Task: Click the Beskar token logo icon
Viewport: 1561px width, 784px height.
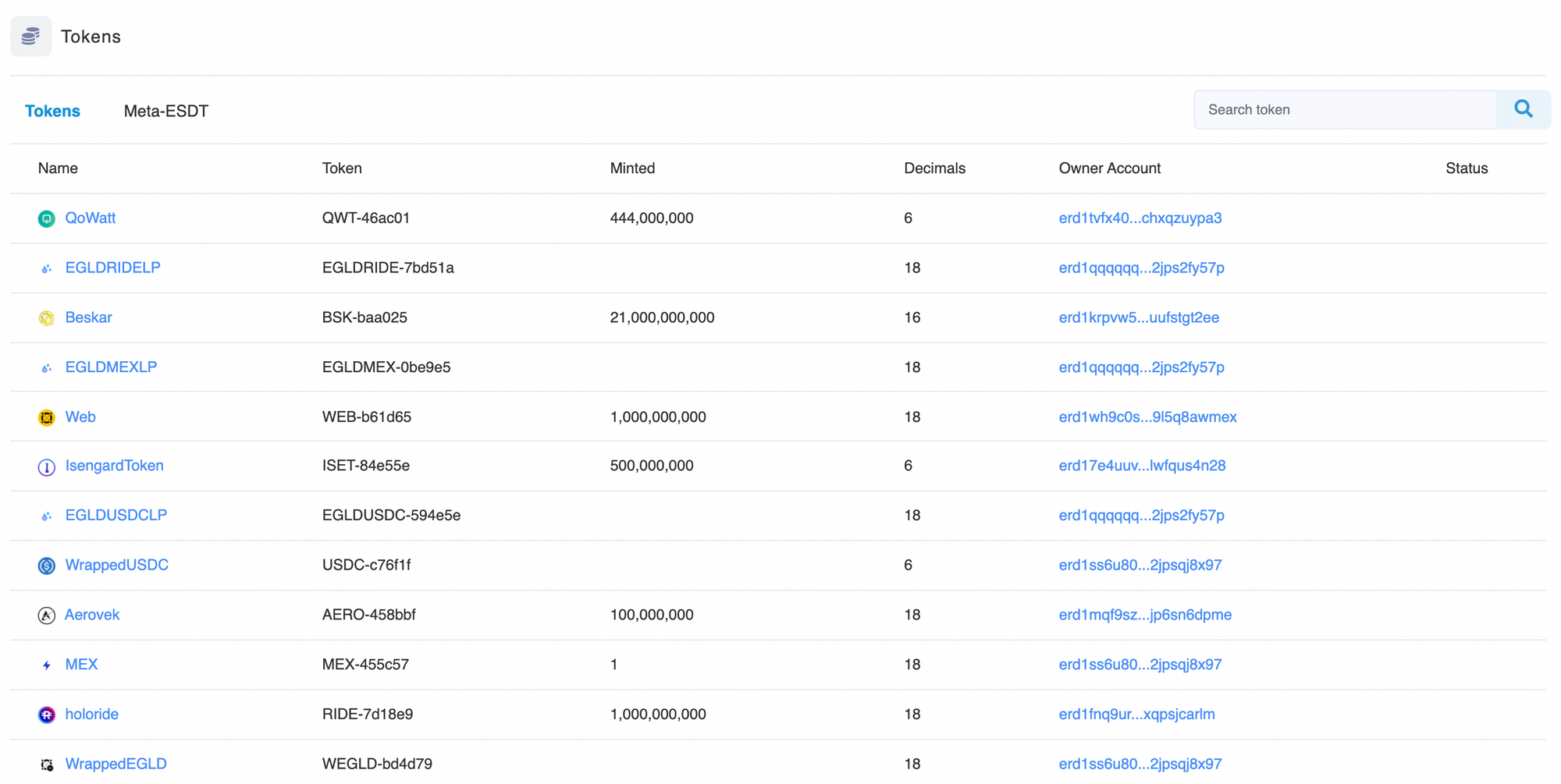Action: point(47,318)
